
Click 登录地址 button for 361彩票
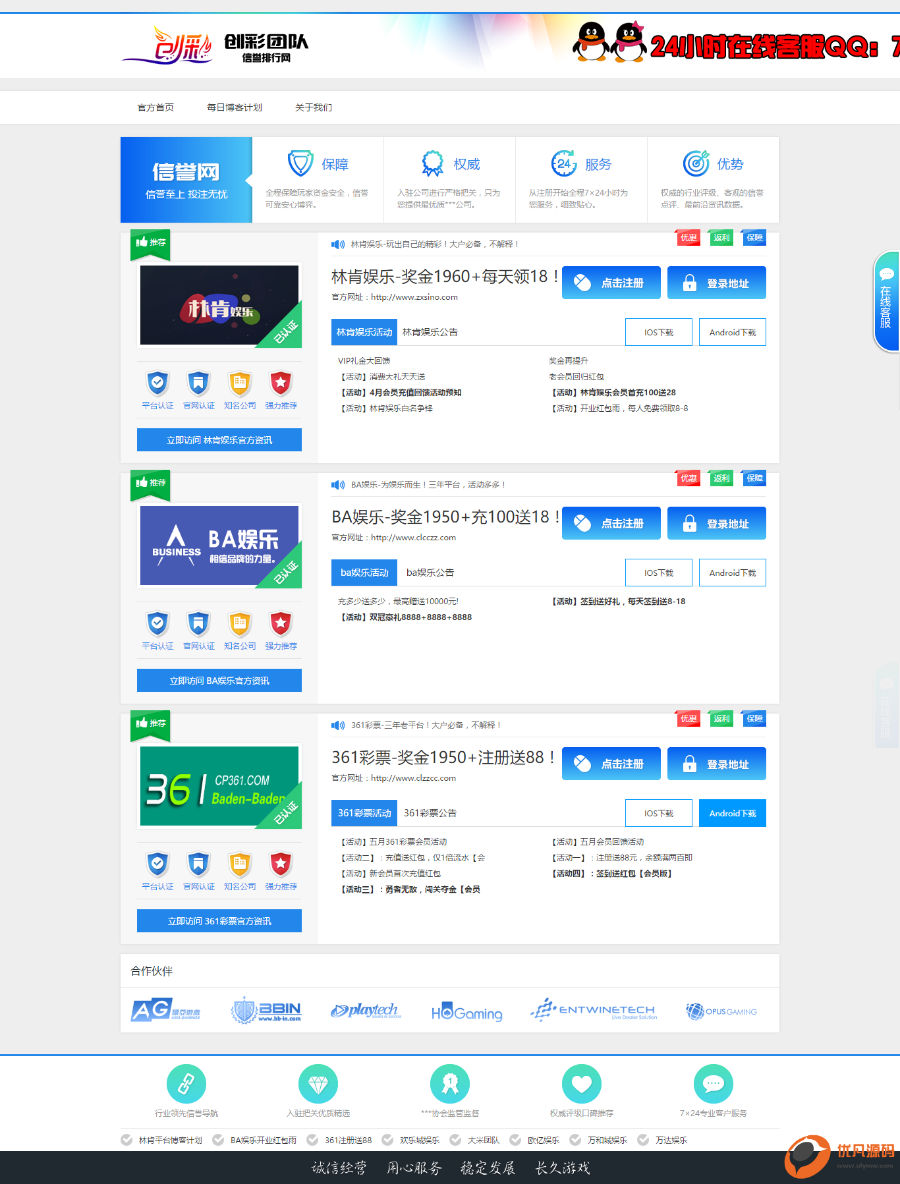pyautogui.click(x=717, y=763)
